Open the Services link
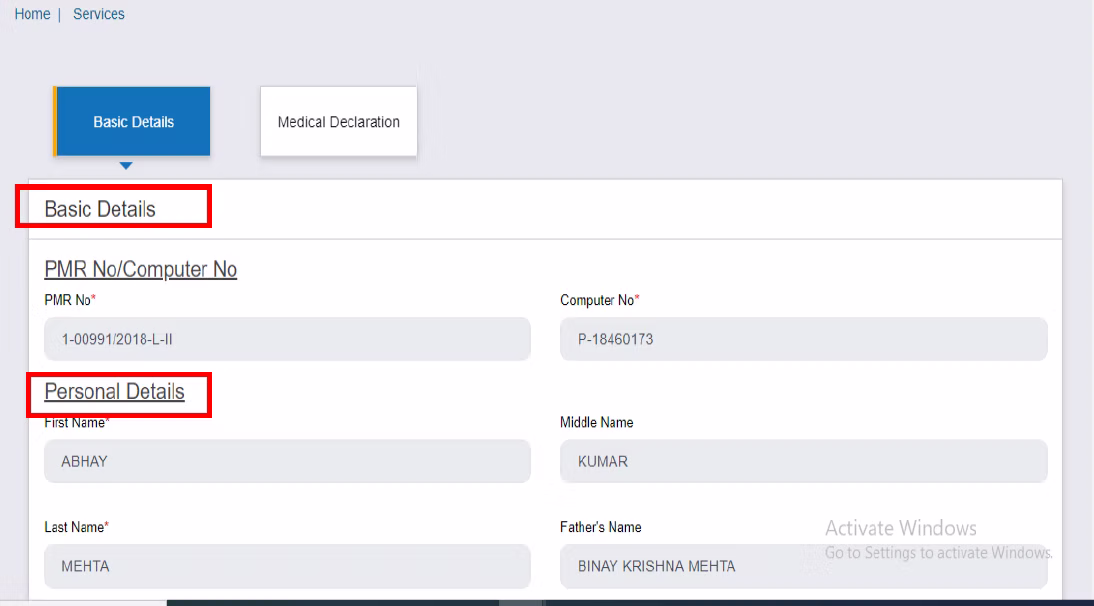 [98, 14]
